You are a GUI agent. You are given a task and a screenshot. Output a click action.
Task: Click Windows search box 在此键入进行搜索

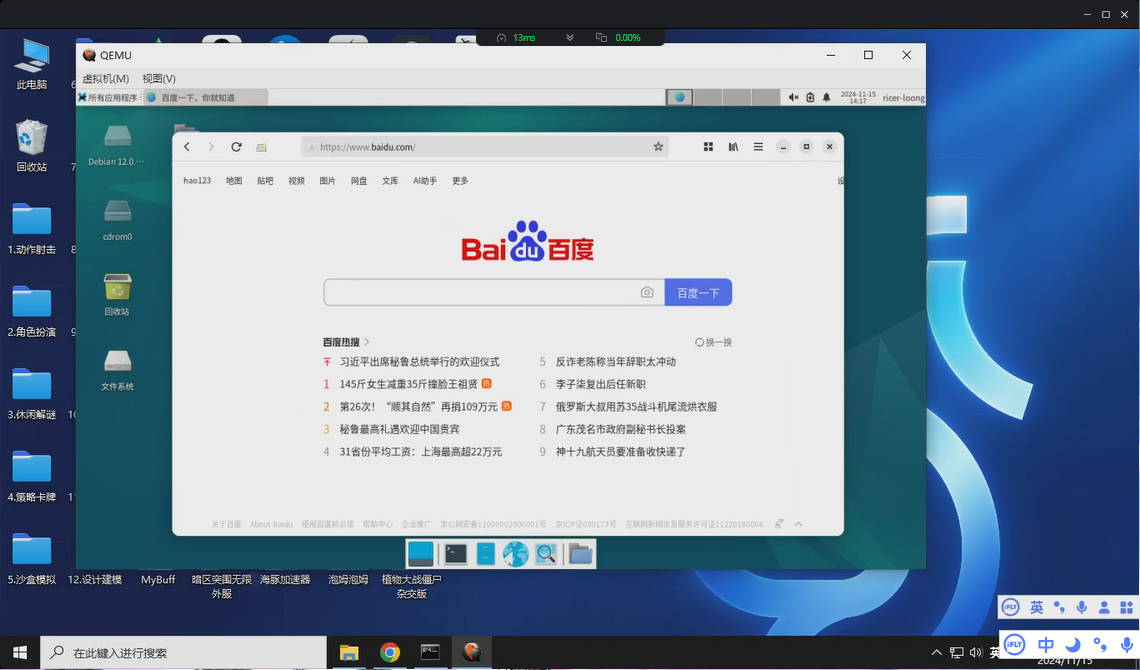183,653
